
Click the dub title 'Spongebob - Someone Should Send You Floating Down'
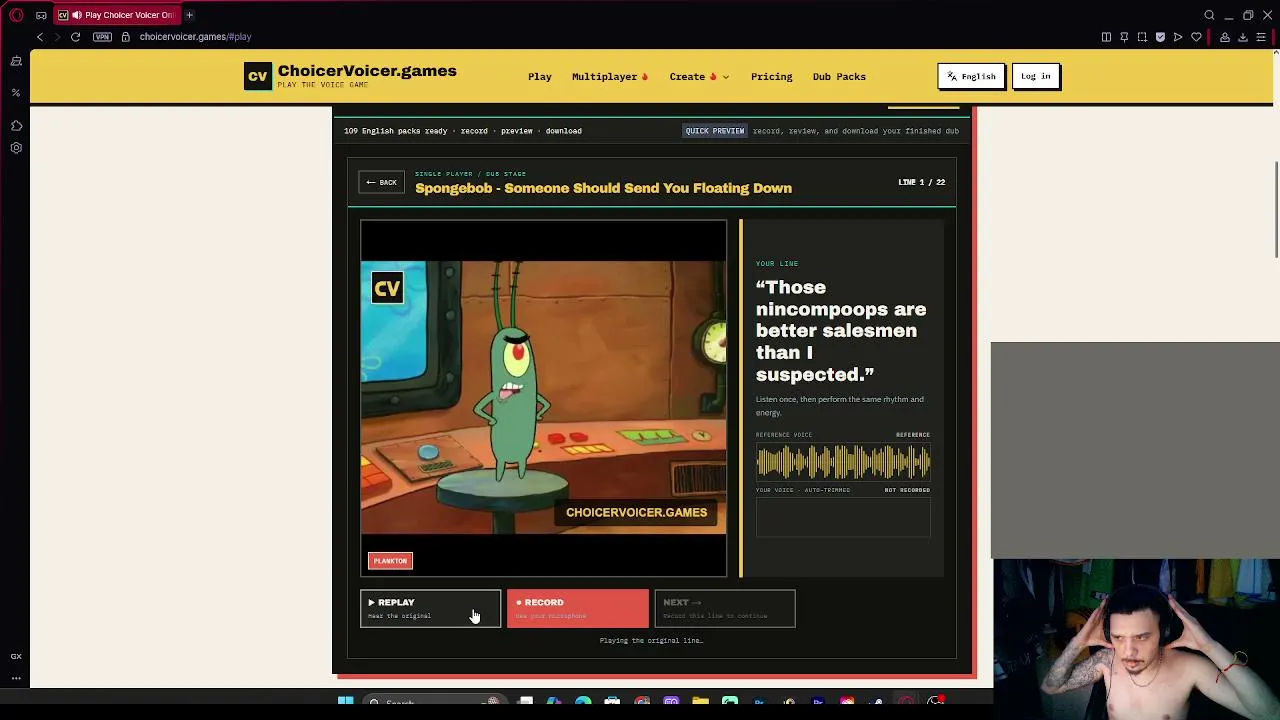coord(603,188)
